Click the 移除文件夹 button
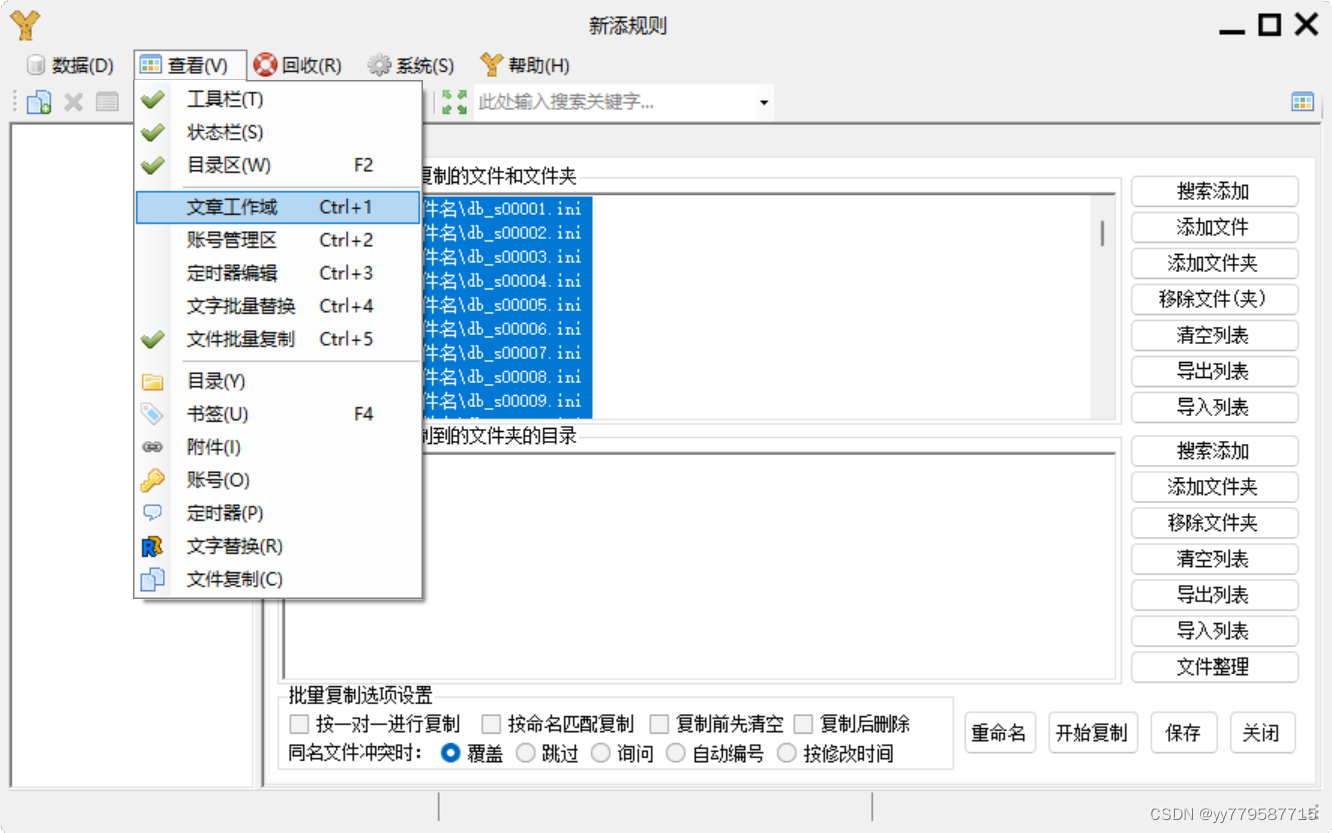Image resolution: width=1332 pixels, height=833 pixels. [1214, 523]
